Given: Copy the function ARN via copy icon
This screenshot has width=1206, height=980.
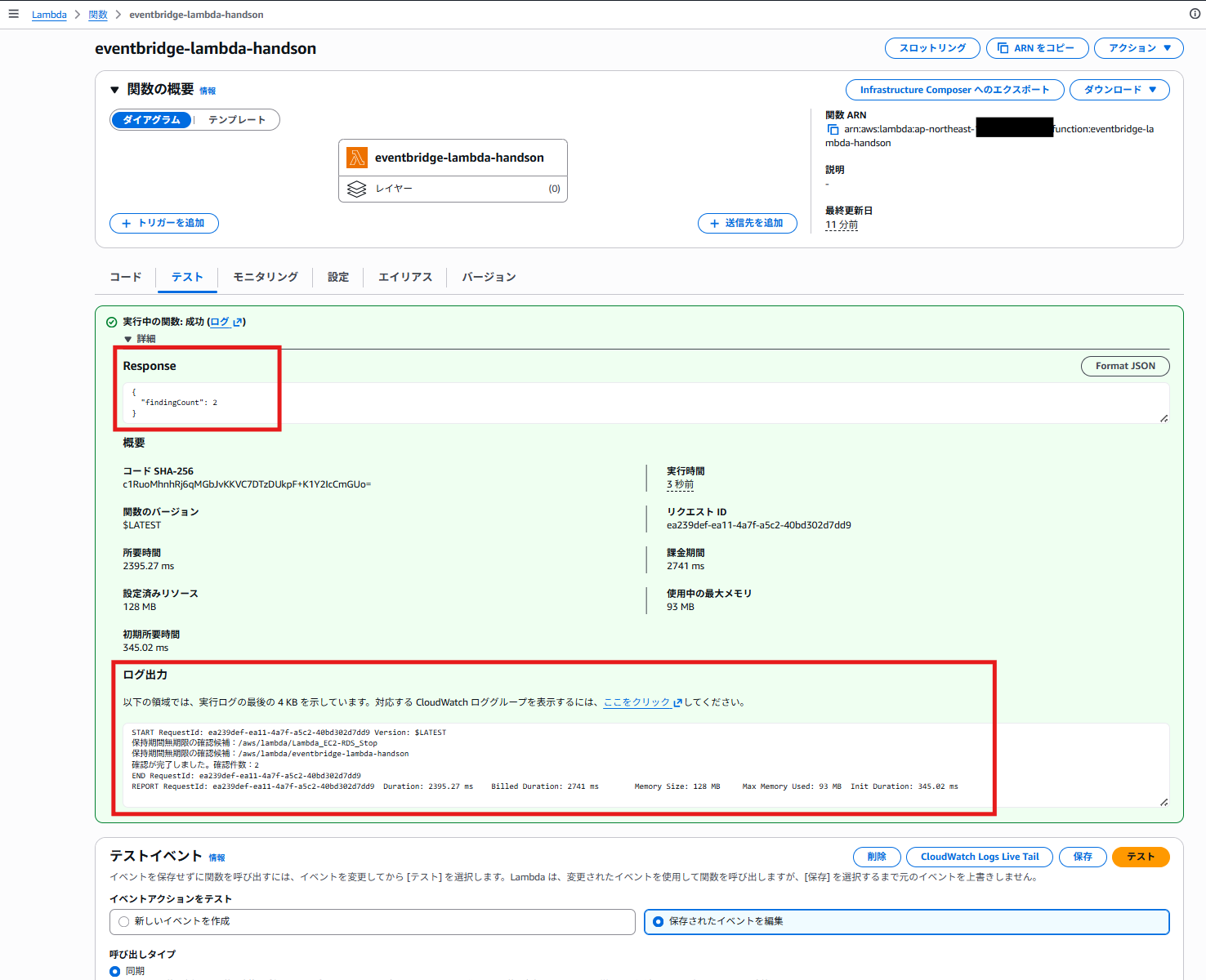Looking at the screenshot, I should pos(833,129).
